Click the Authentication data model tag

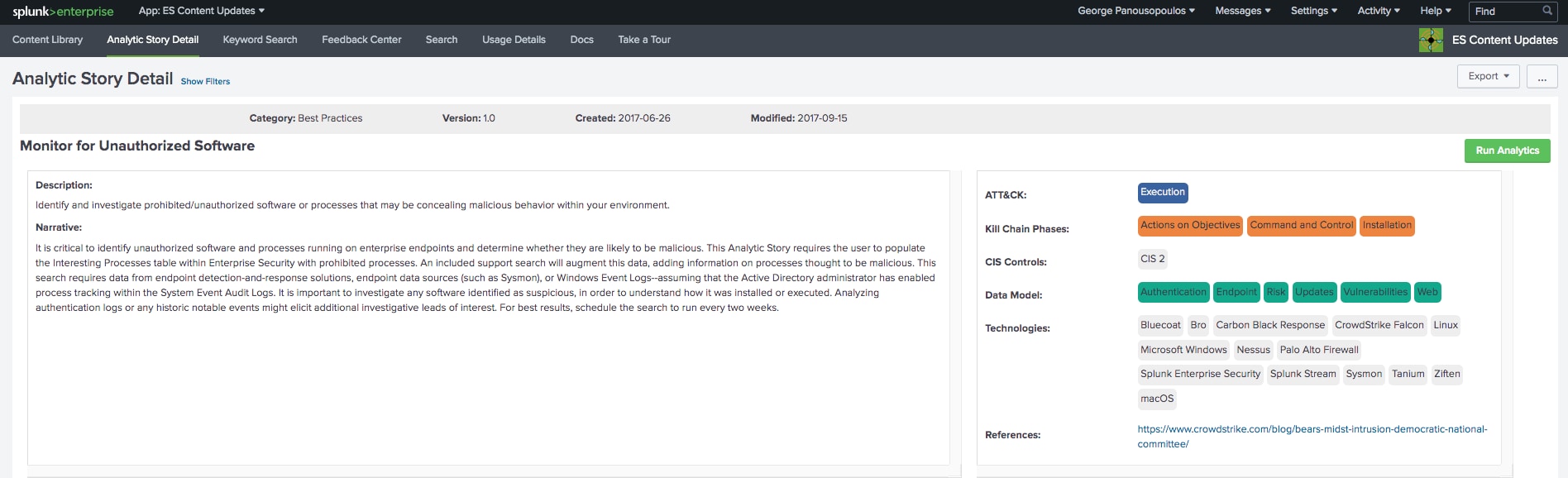1174,292
